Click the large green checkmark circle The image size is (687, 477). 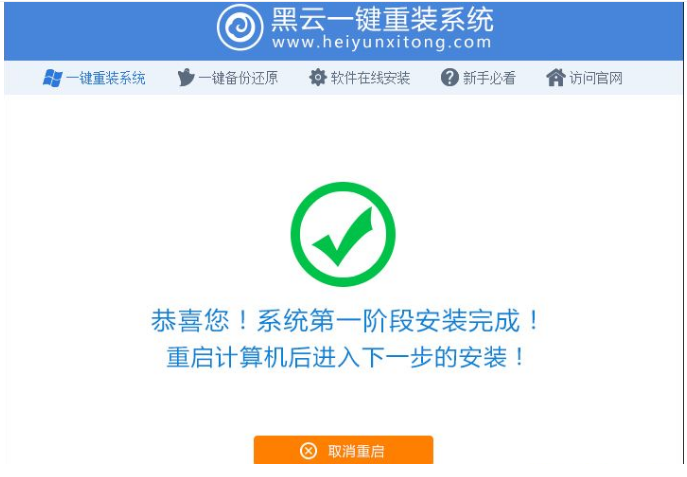[343, 234]
